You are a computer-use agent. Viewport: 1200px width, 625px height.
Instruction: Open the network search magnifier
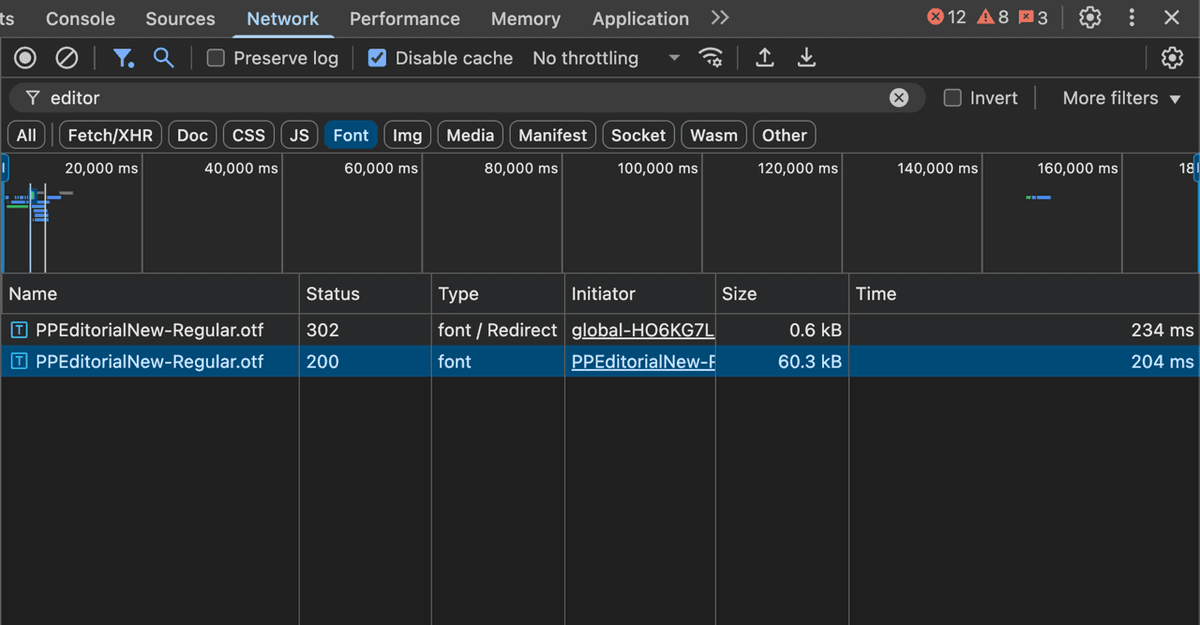pos(163,58)
